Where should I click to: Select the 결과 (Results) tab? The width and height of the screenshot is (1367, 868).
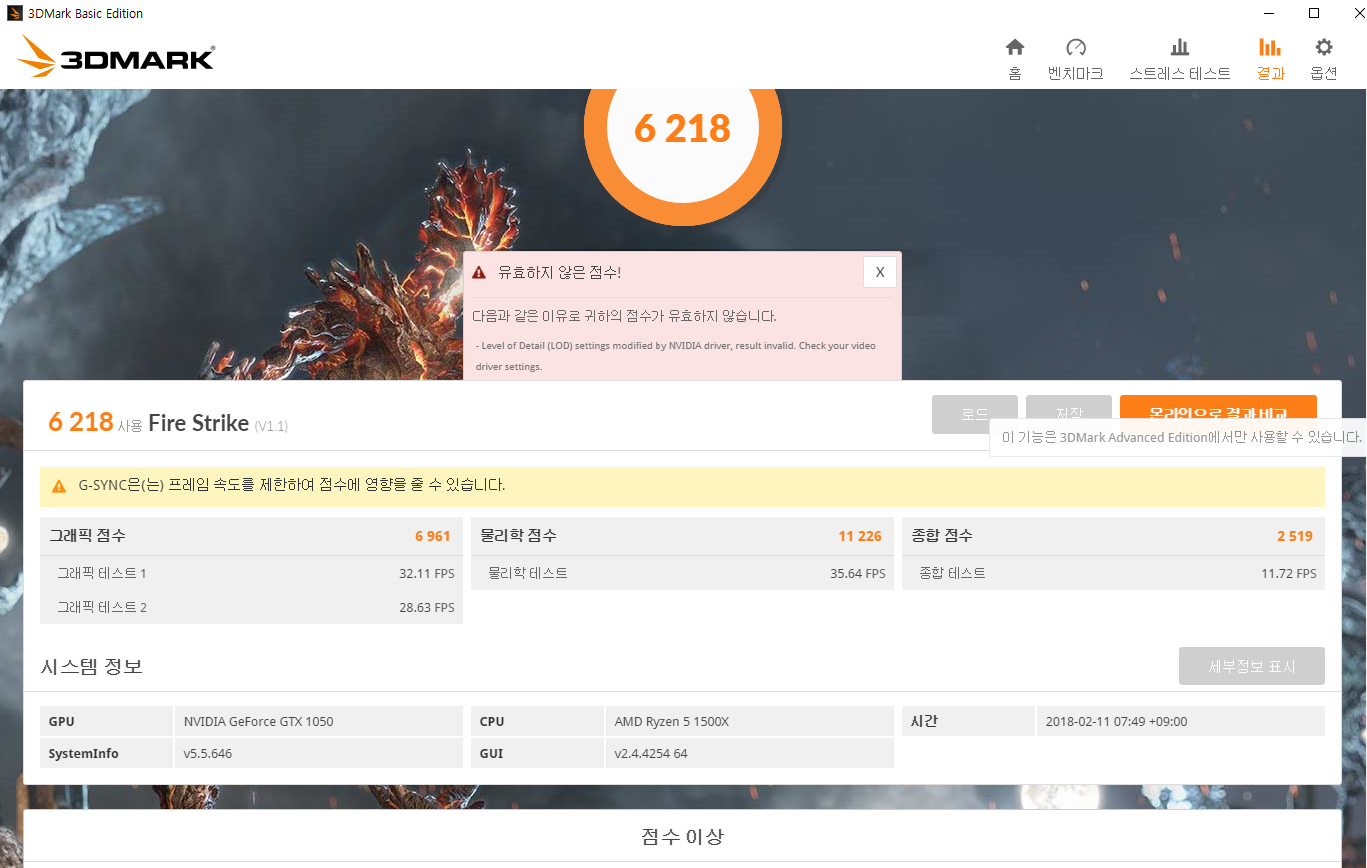(1271, 59)
